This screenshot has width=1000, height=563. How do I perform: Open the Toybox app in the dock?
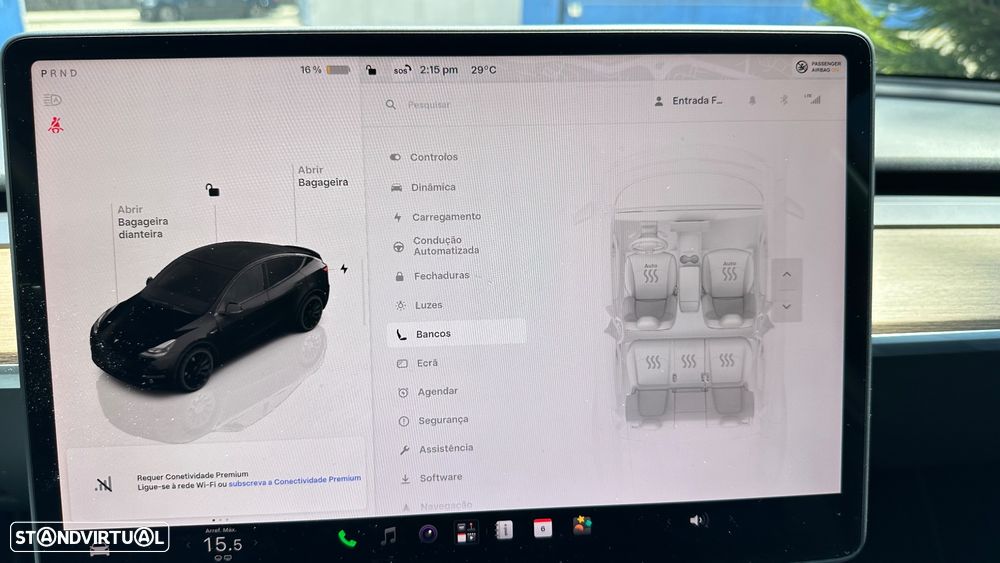tap(582, 525)
